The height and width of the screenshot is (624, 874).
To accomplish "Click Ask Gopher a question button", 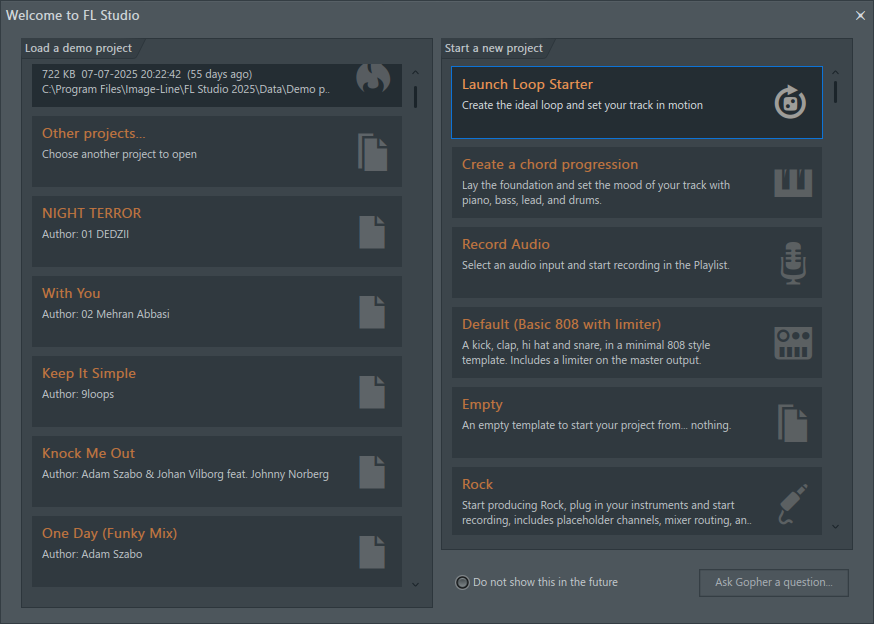I will coord(774,582).
